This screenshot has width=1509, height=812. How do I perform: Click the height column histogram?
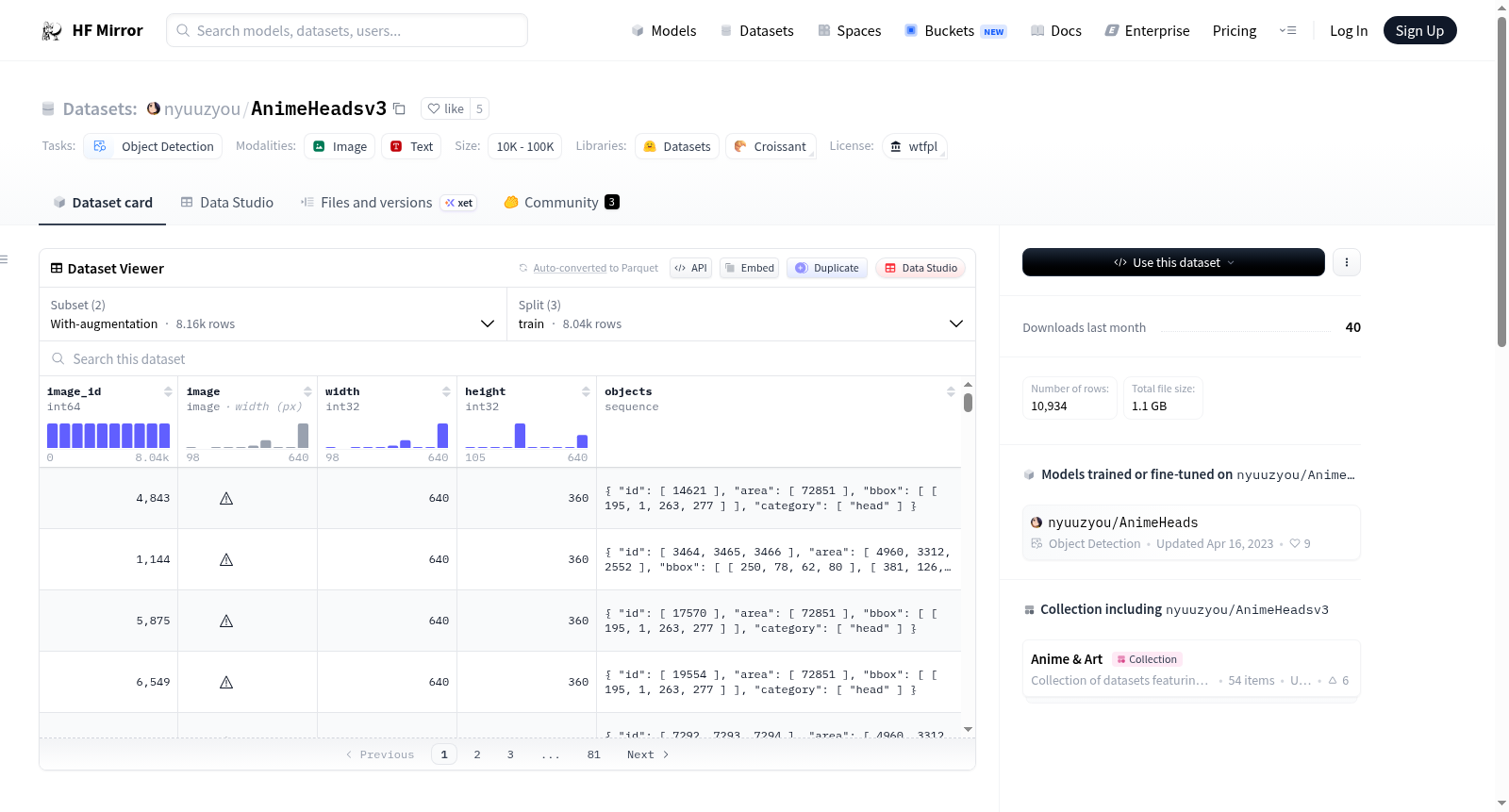(x=526, y=436)
